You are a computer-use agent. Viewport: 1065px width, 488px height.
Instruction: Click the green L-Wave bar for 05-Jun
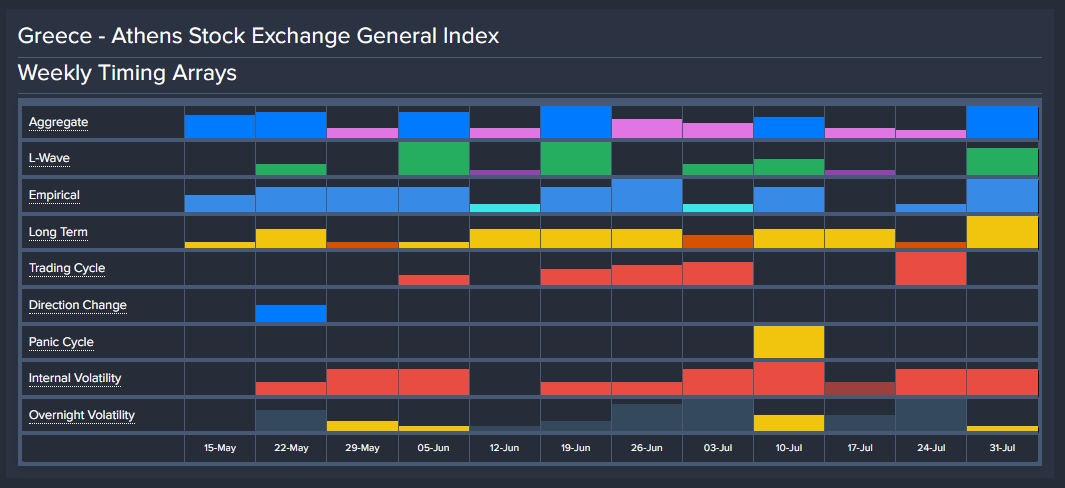(x=433, y=158)
